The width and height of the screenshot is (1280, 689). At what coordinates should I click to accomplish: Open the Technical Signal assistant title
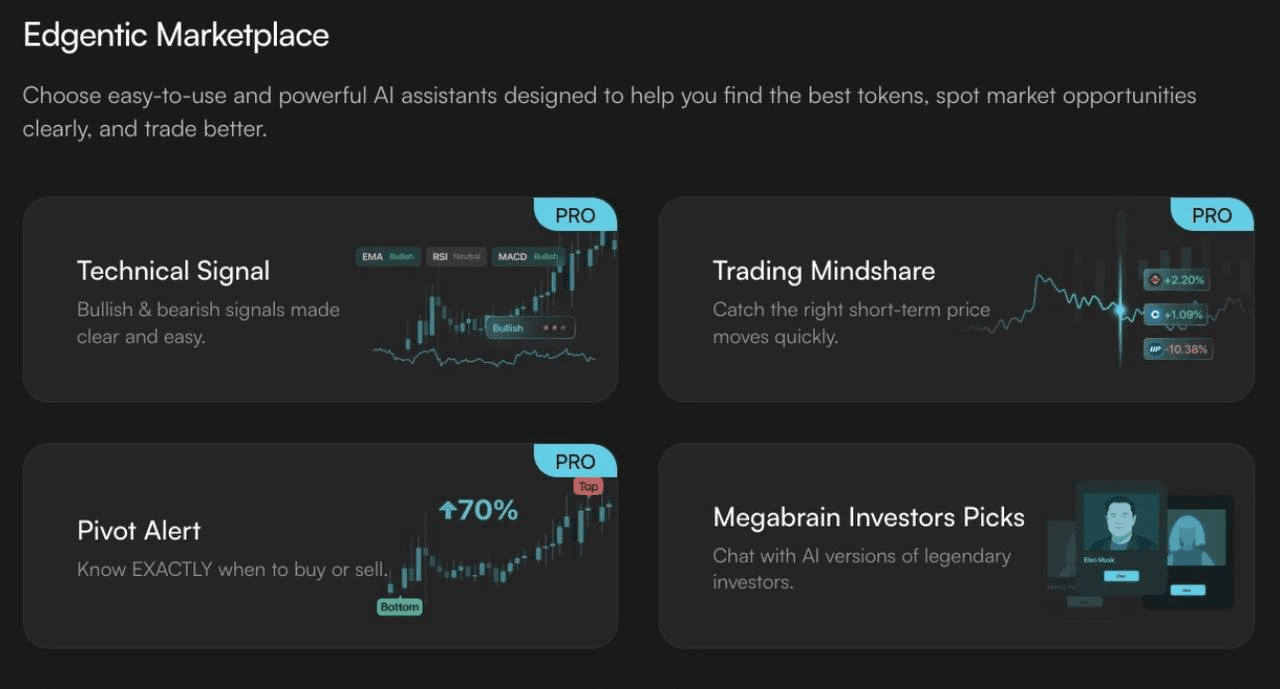(173, 271)
